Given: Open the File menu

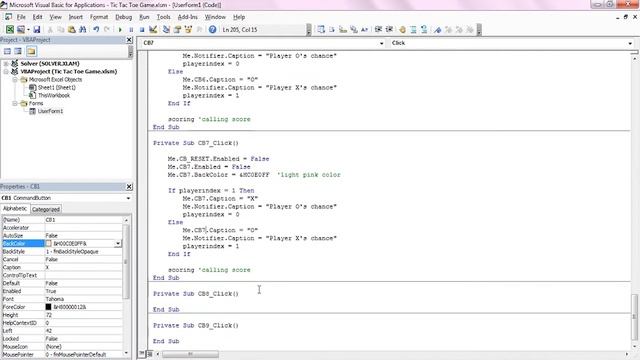Looking at the screenshot, I should [21, 17].
